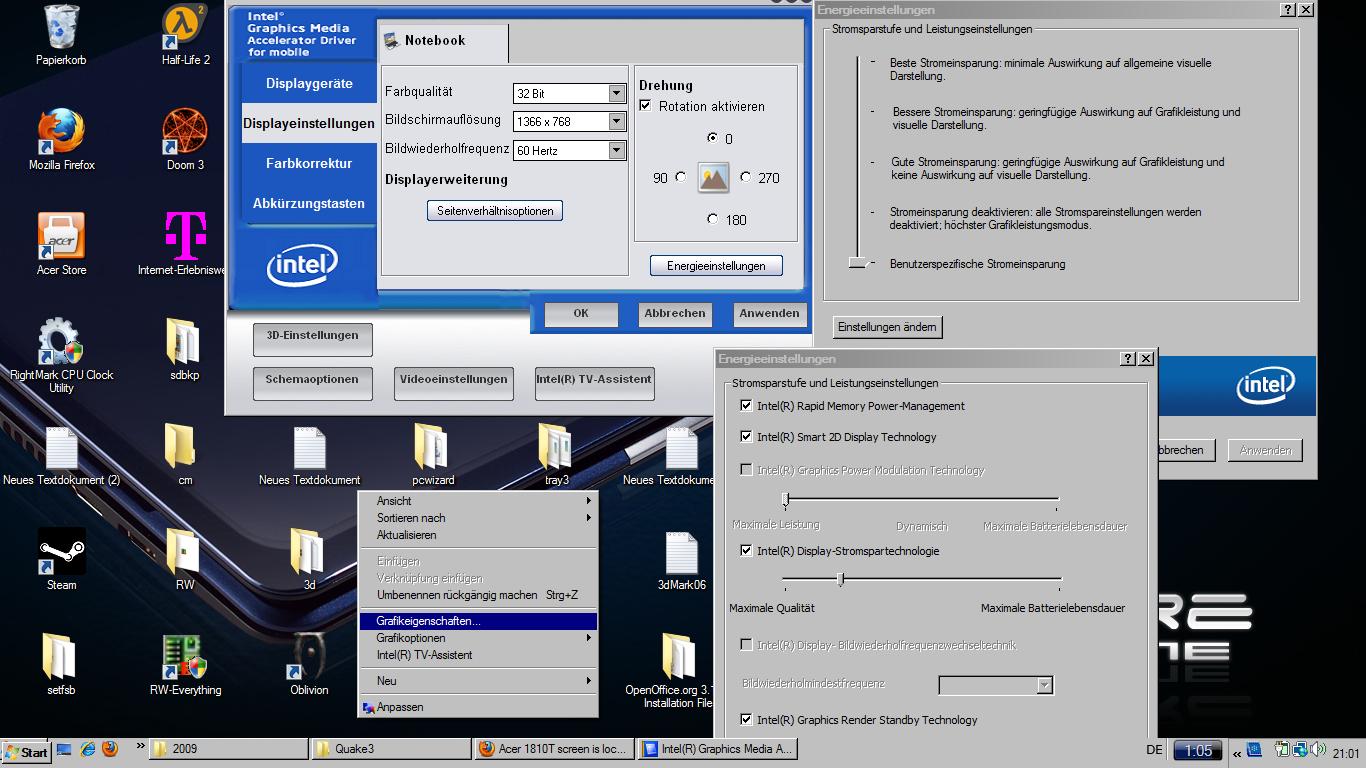Open Mozilla Firefox desktop icon
Screen dimensions: 1366x768
point(61,131)
